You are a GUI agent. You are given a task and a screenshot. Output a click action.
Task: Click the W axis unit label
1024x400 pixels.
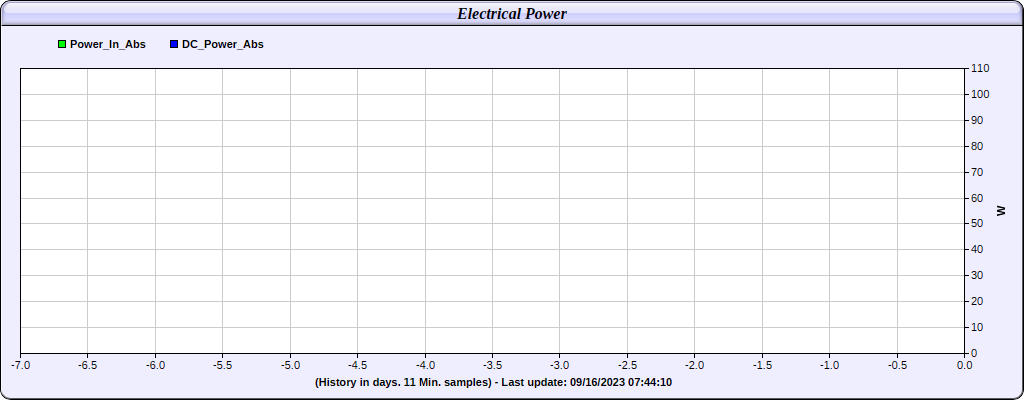tap(1001, 211)
